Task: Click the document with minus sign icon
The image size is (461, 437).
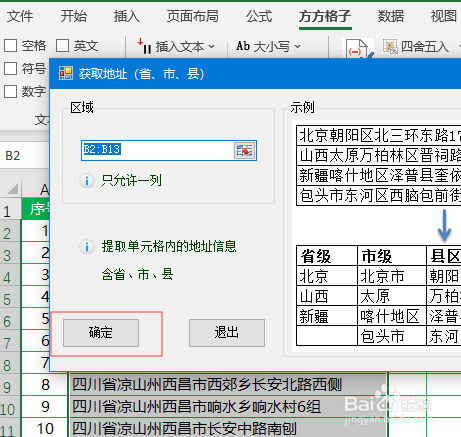Action: pyautogui.click(x=357, y=49)
